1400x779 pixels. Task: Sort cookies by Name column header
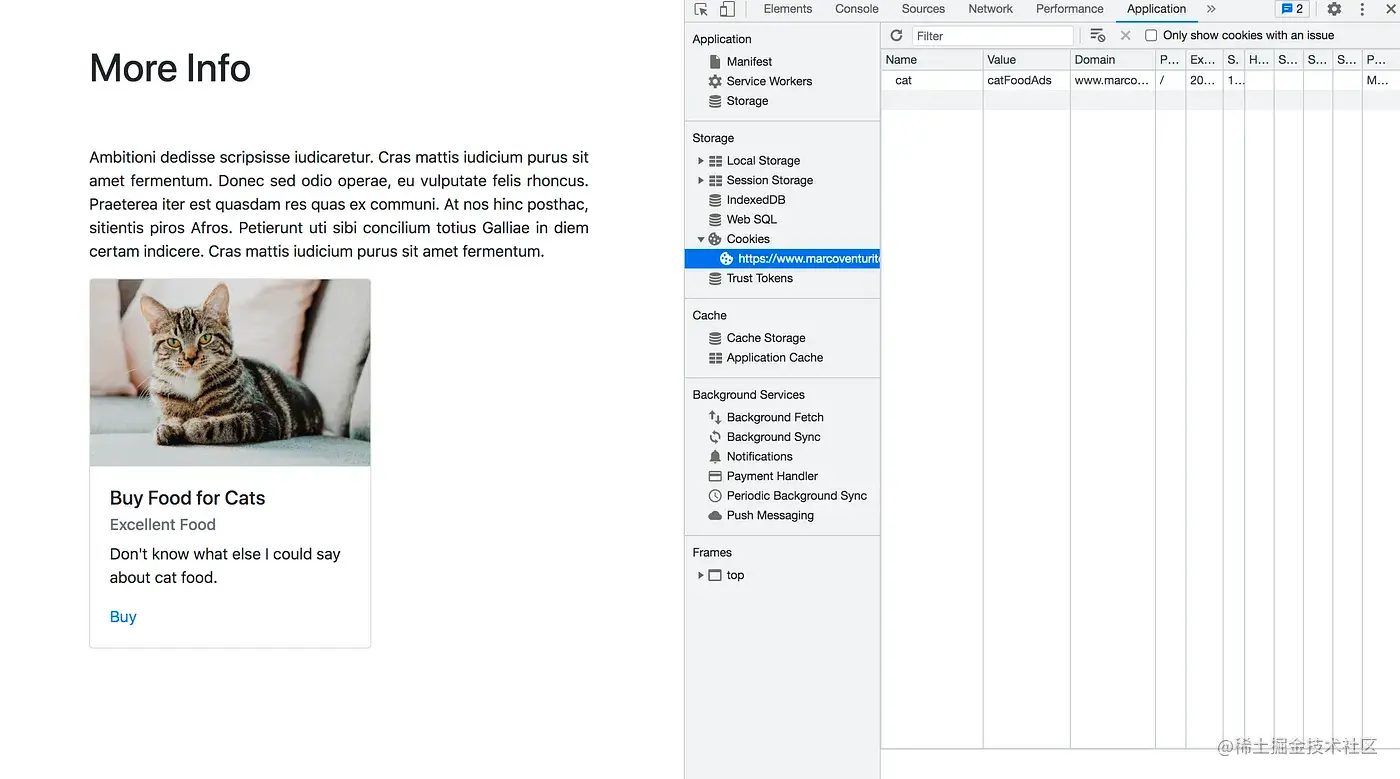(932, 60)
